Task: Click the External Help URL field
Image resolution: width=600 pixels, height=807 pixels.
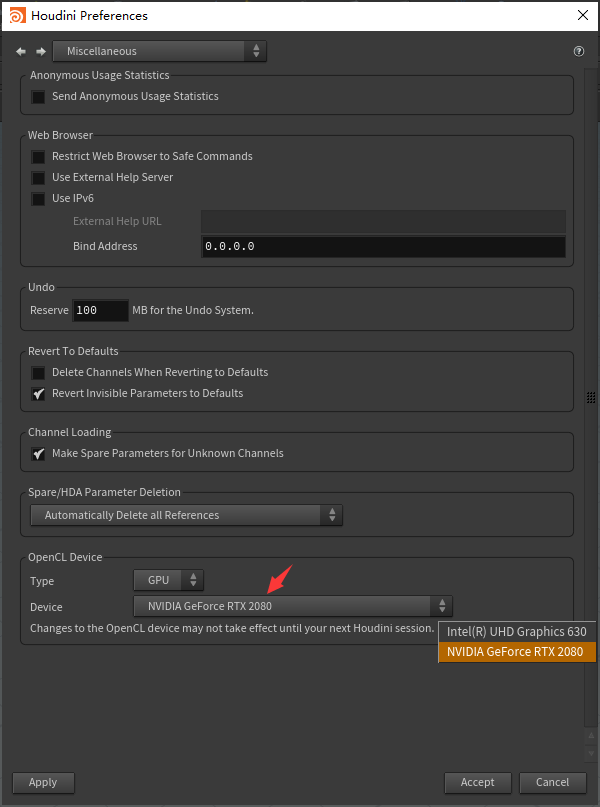Action: (x=383, y=221)
